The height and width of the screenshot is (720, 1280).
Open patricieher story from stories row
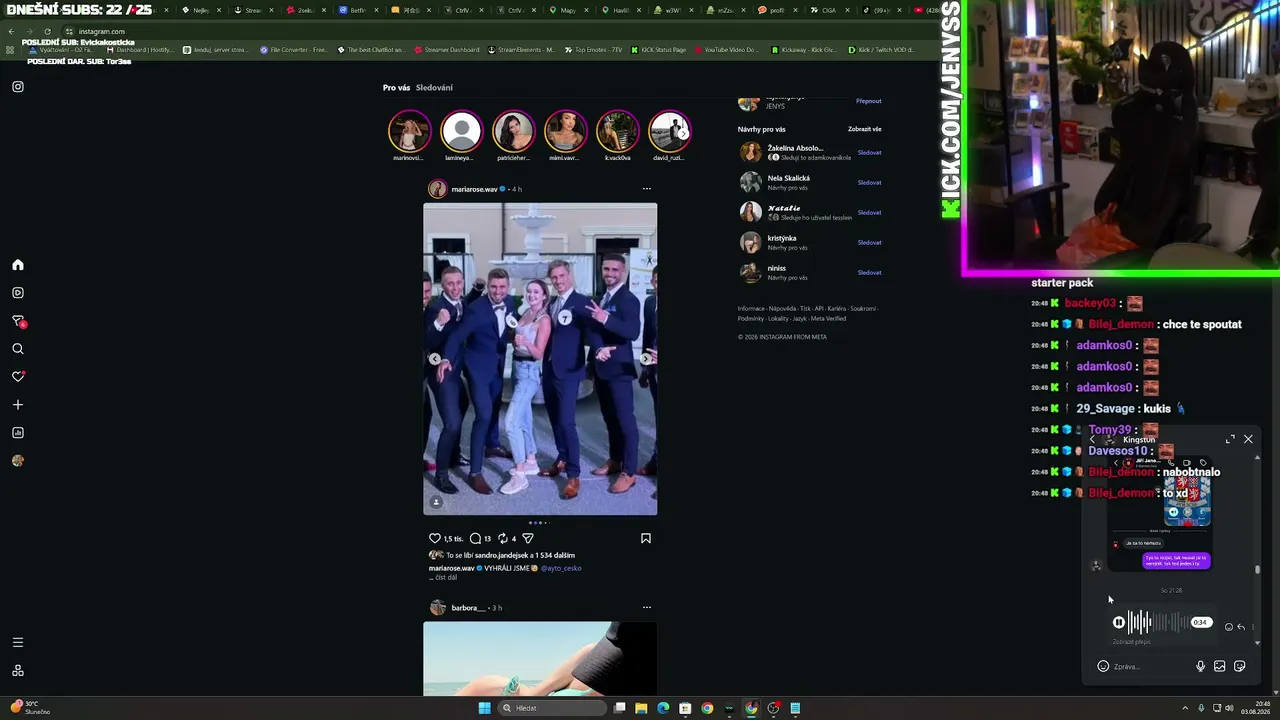point(513,131)
